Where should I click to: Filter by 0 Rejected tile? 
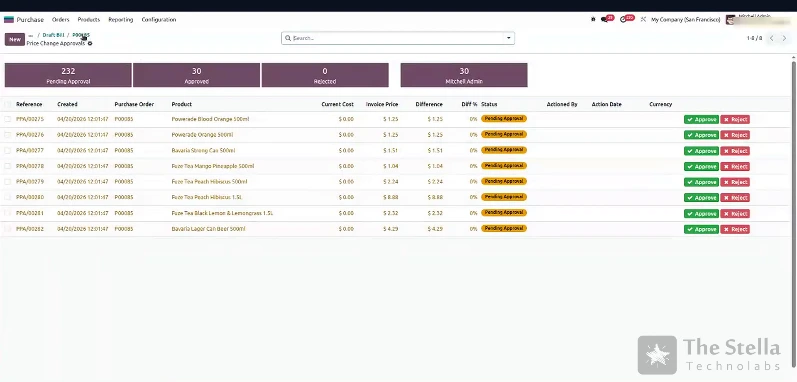325,75
